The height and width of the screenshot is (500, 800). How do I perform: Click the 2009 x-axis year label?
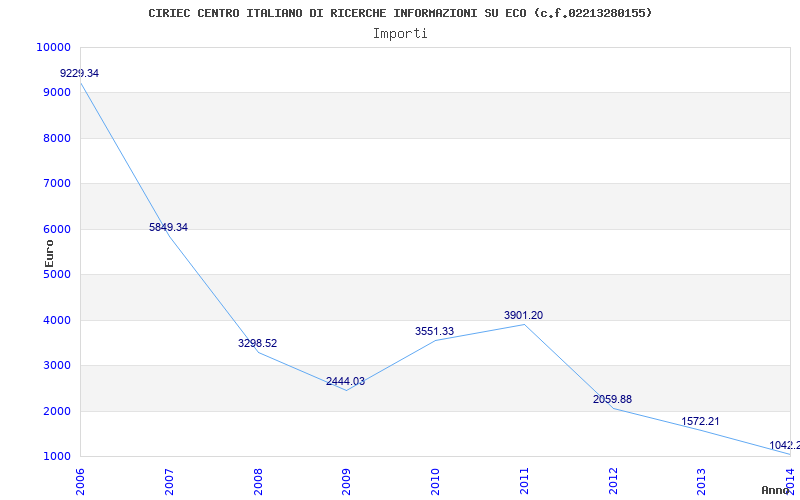coord(346,482)
